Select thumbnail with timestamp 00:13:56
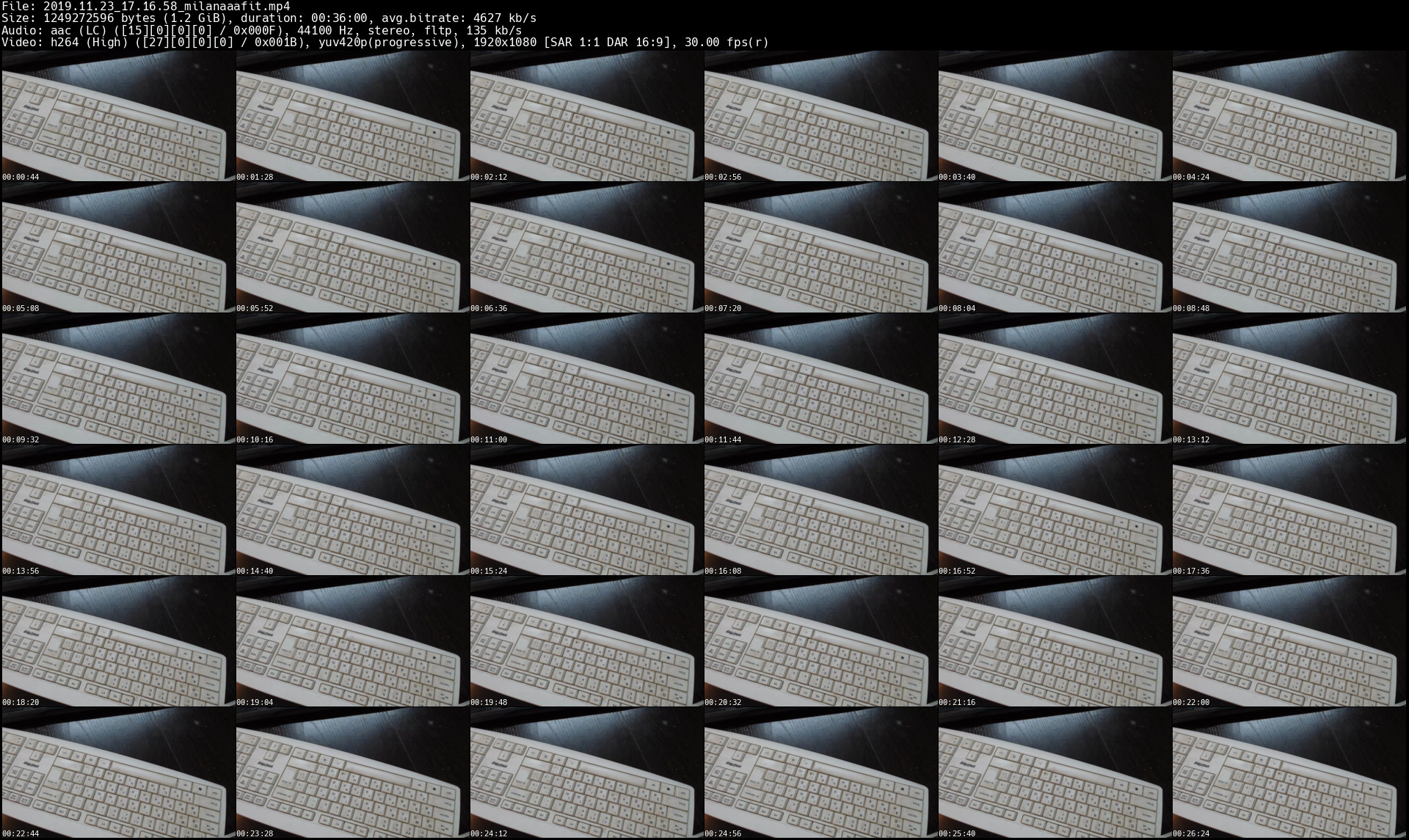The width and height of the screenshot is (1409, 840). [118, 510]
